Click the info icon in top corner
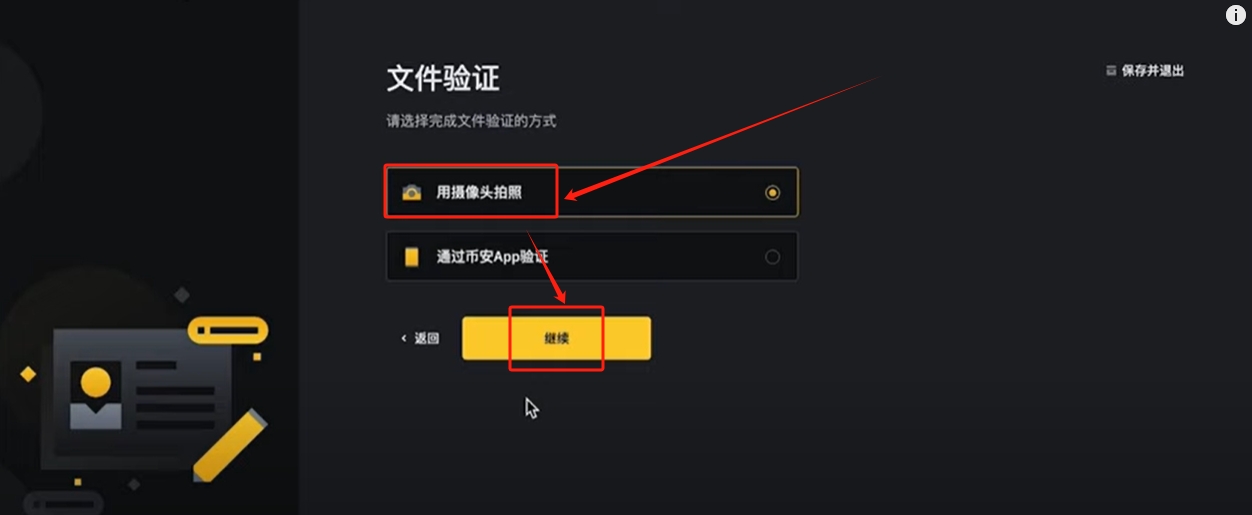Image resolution: width=1252 pixels, height=515 pixels. pos(1235,15)
